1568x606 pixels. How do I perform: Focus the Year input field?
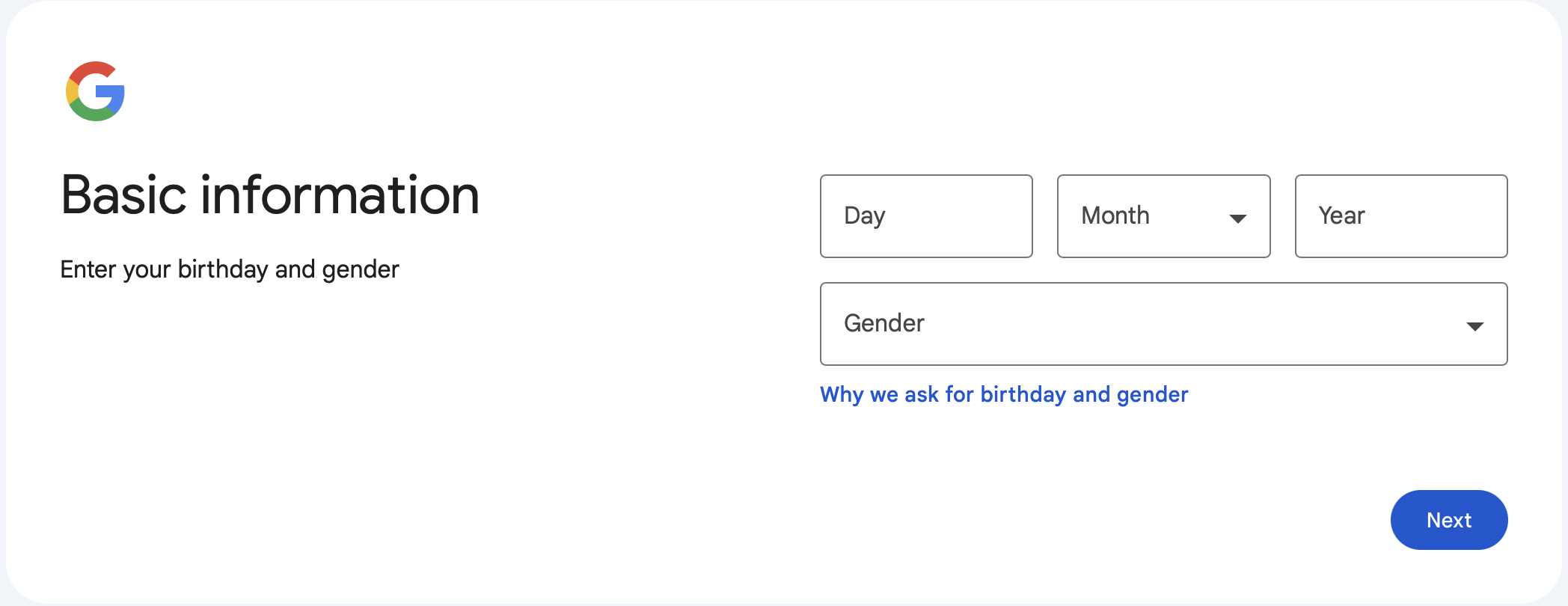click(1400, 216)
